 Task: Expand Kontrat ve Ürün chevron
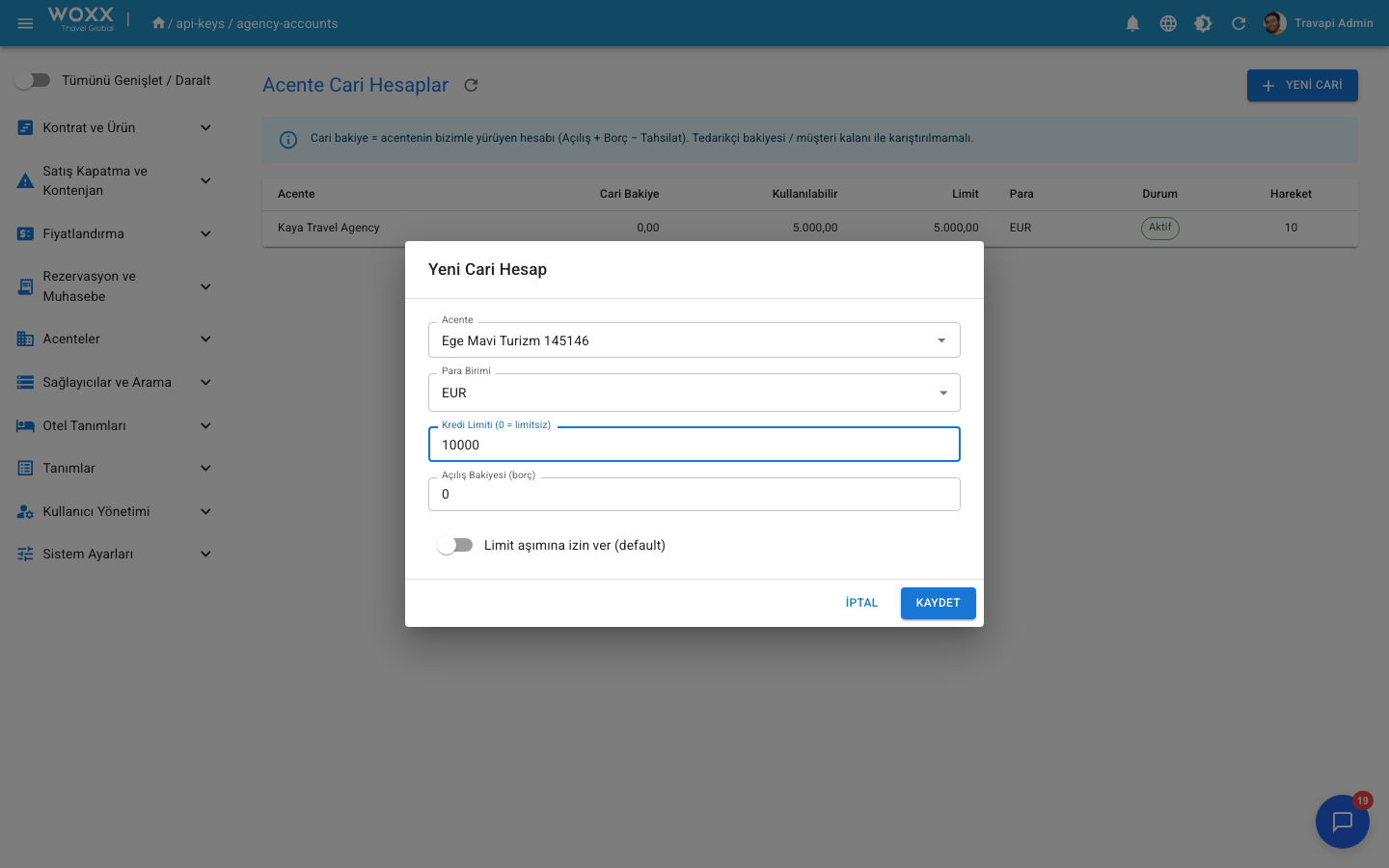click(205, 127)
